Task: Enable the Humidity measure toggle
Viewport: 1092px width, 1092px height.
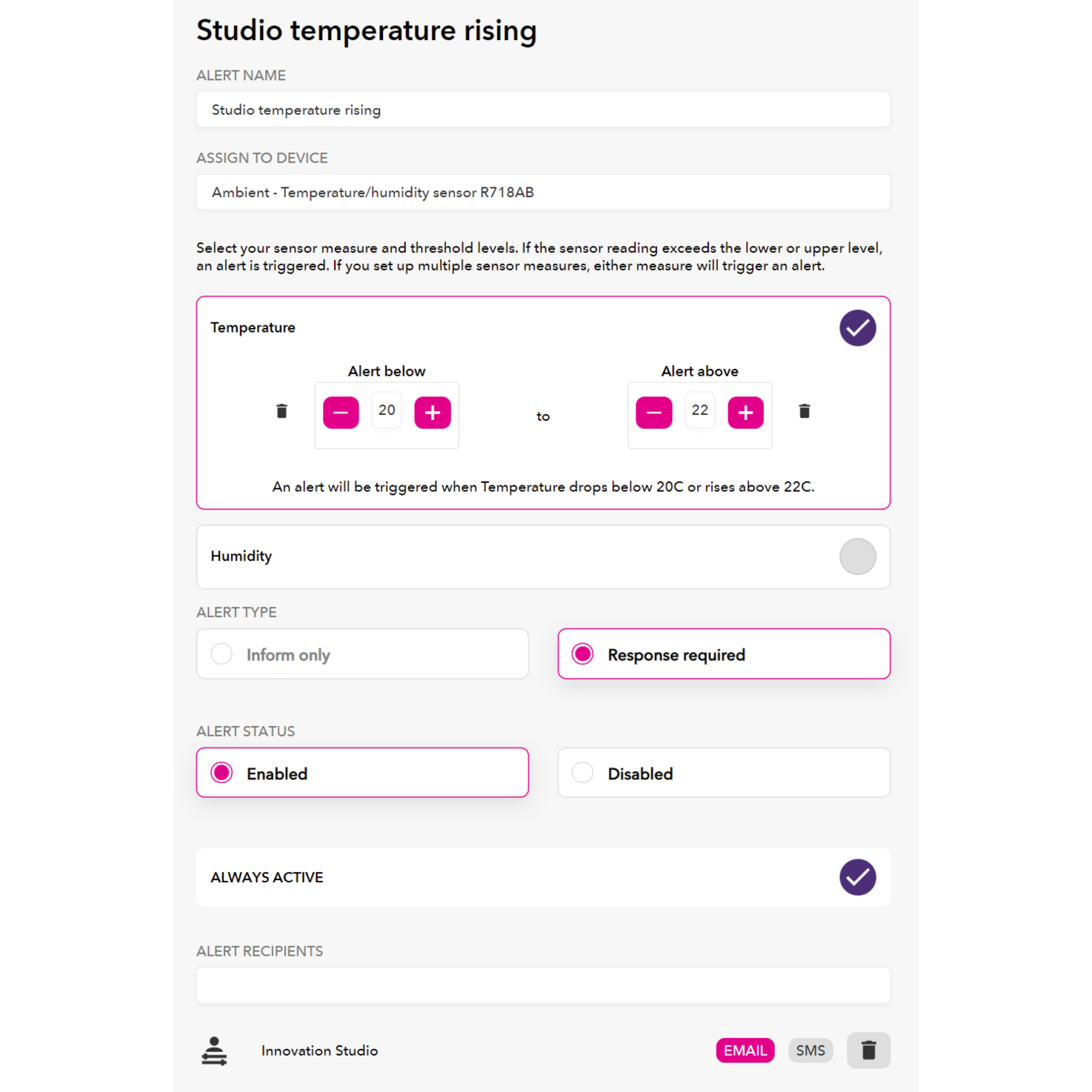Action: 858,556
